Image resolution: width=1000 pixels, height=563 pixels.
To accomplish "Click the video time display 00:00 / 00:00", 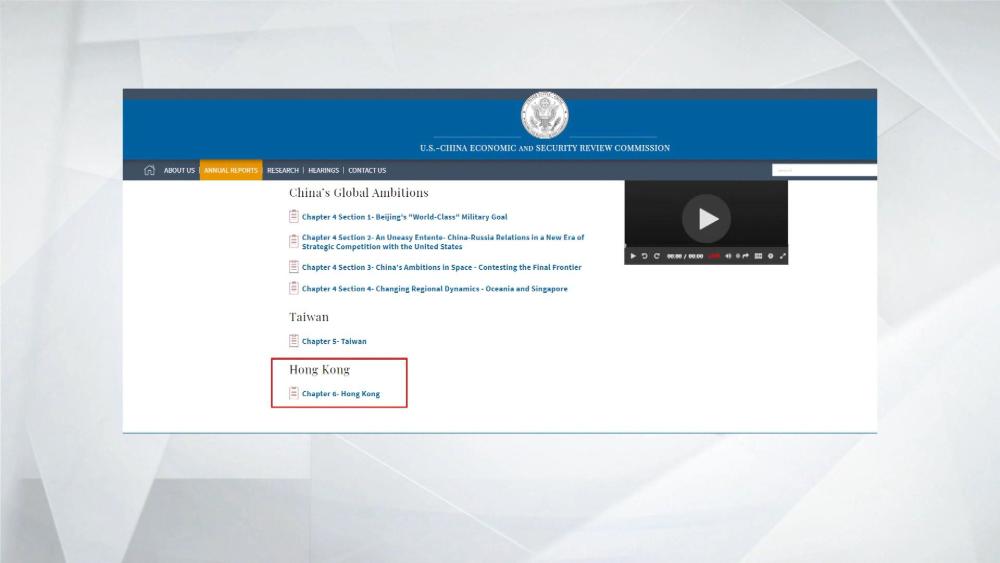I will 685,256.
